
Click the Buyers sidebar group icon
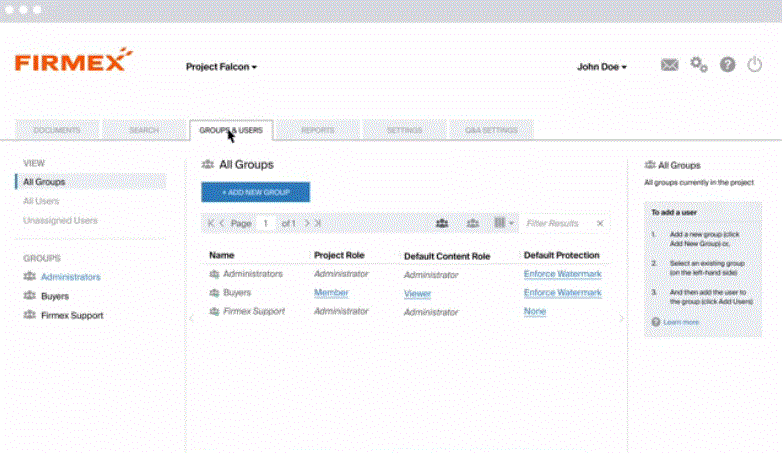tap(29, 296)
